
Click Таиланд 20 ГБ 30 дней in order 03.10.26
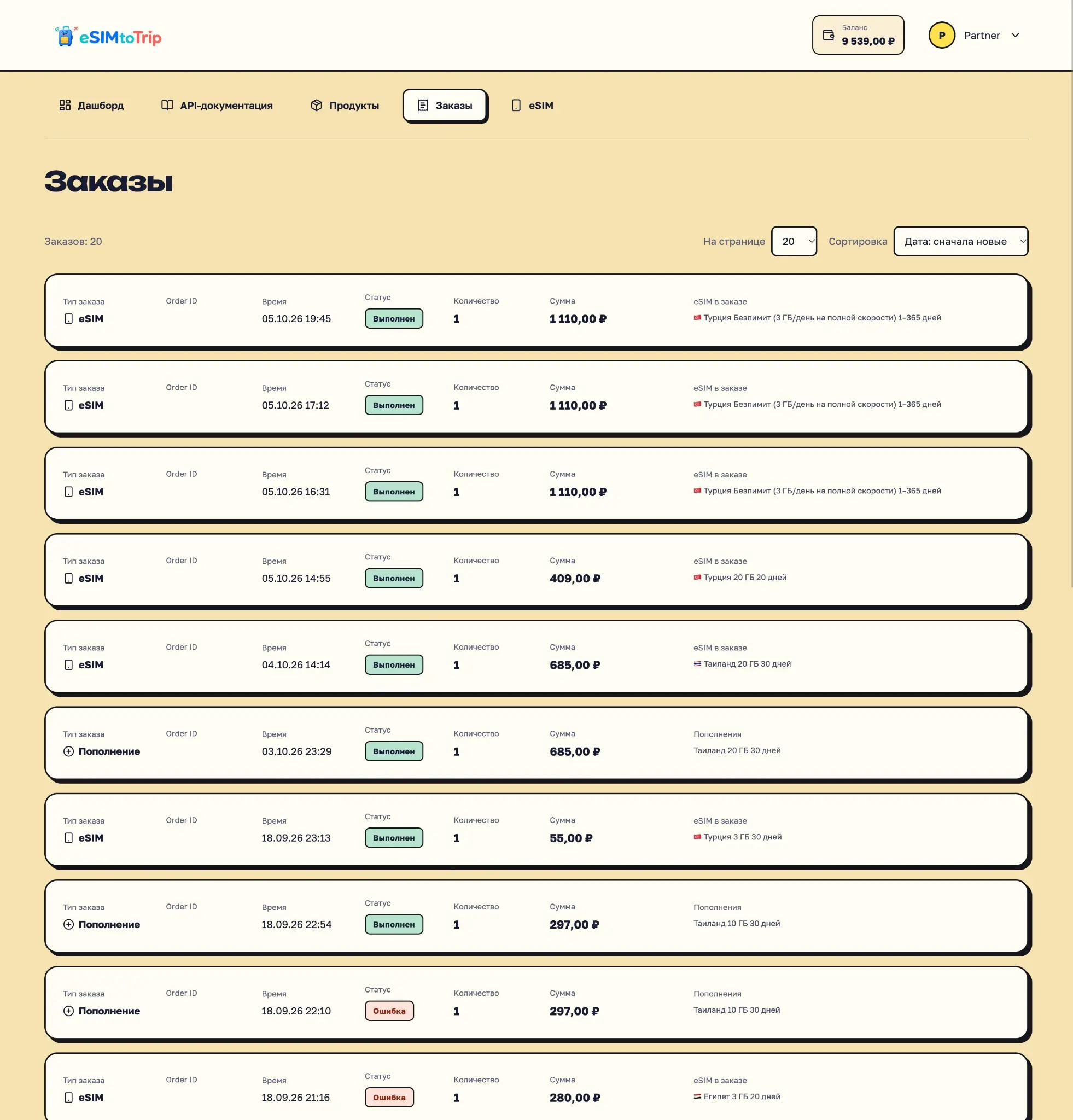pyautogui.click(x=737, y=750)
